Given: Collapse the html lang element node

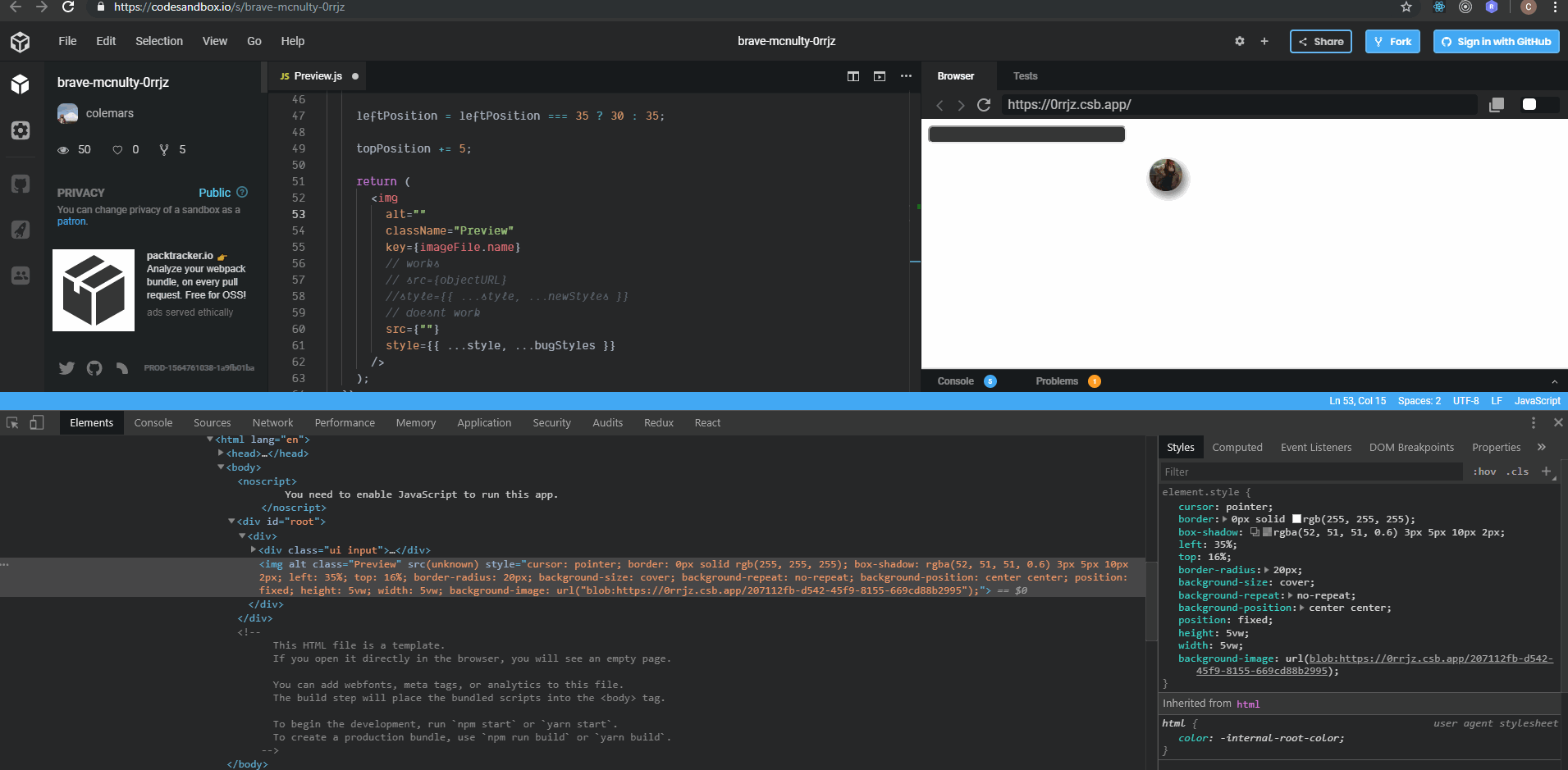Looking at the screenshot, I should pos(210,440).
